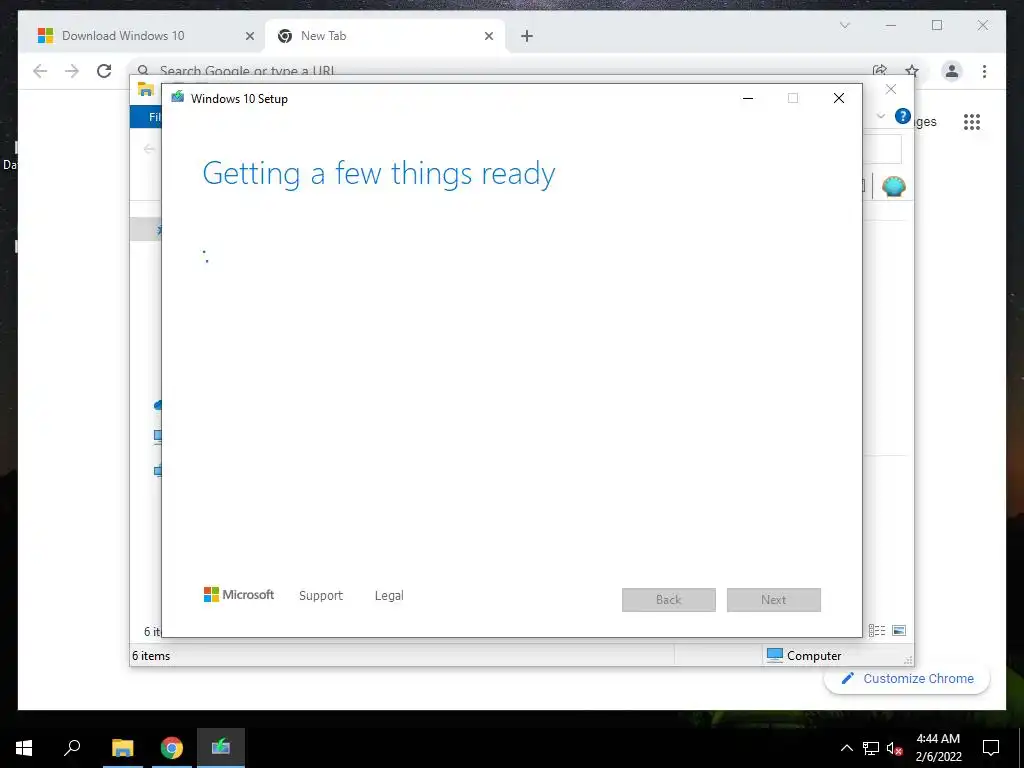Open Chrome's tab search dropdown arrow
This screenshot has width=1024, height=768.
[x=844, y=25]
